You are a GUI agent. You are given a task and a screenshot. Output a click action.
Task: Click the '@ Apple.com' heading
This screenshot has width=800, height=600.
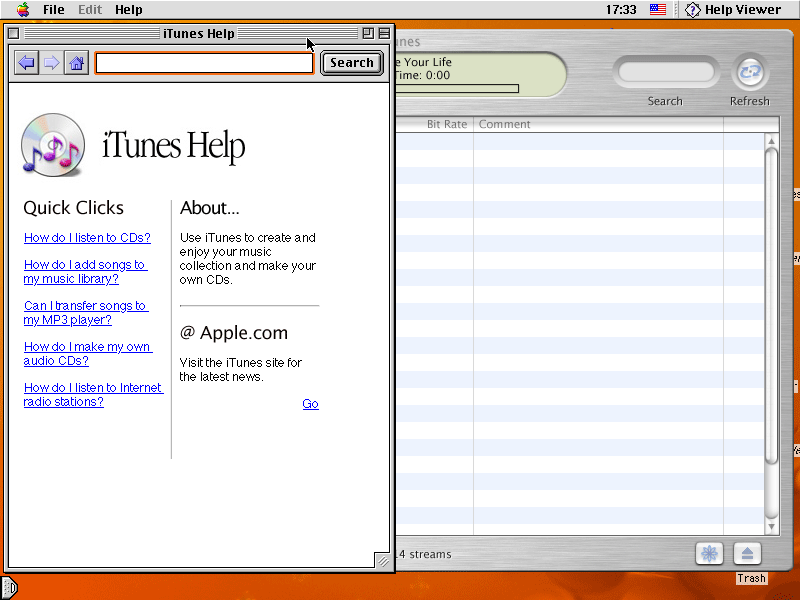[x=234, y=333]
